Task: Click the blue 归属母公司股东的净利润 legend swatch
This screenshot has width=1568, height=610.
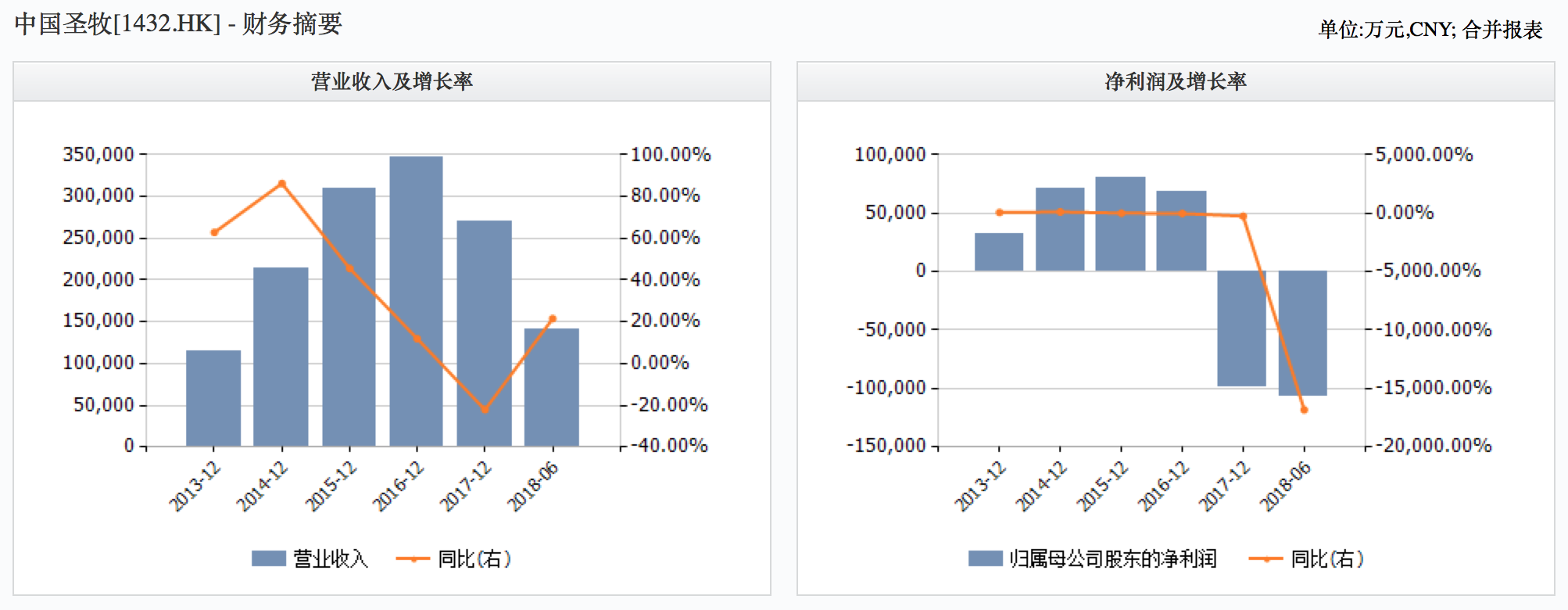Action: (x=985, y=558)
